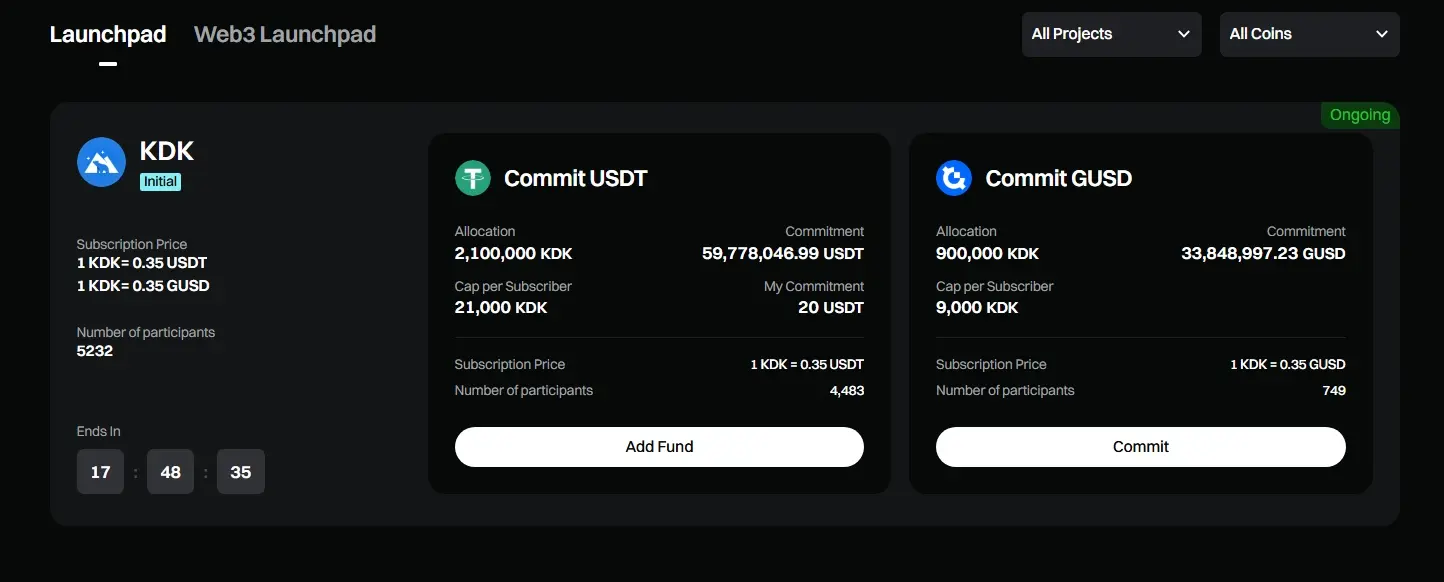Click the All Coins chevron arrow
This screenshot has height=582, width=1444.
(x=1382, y=34)
